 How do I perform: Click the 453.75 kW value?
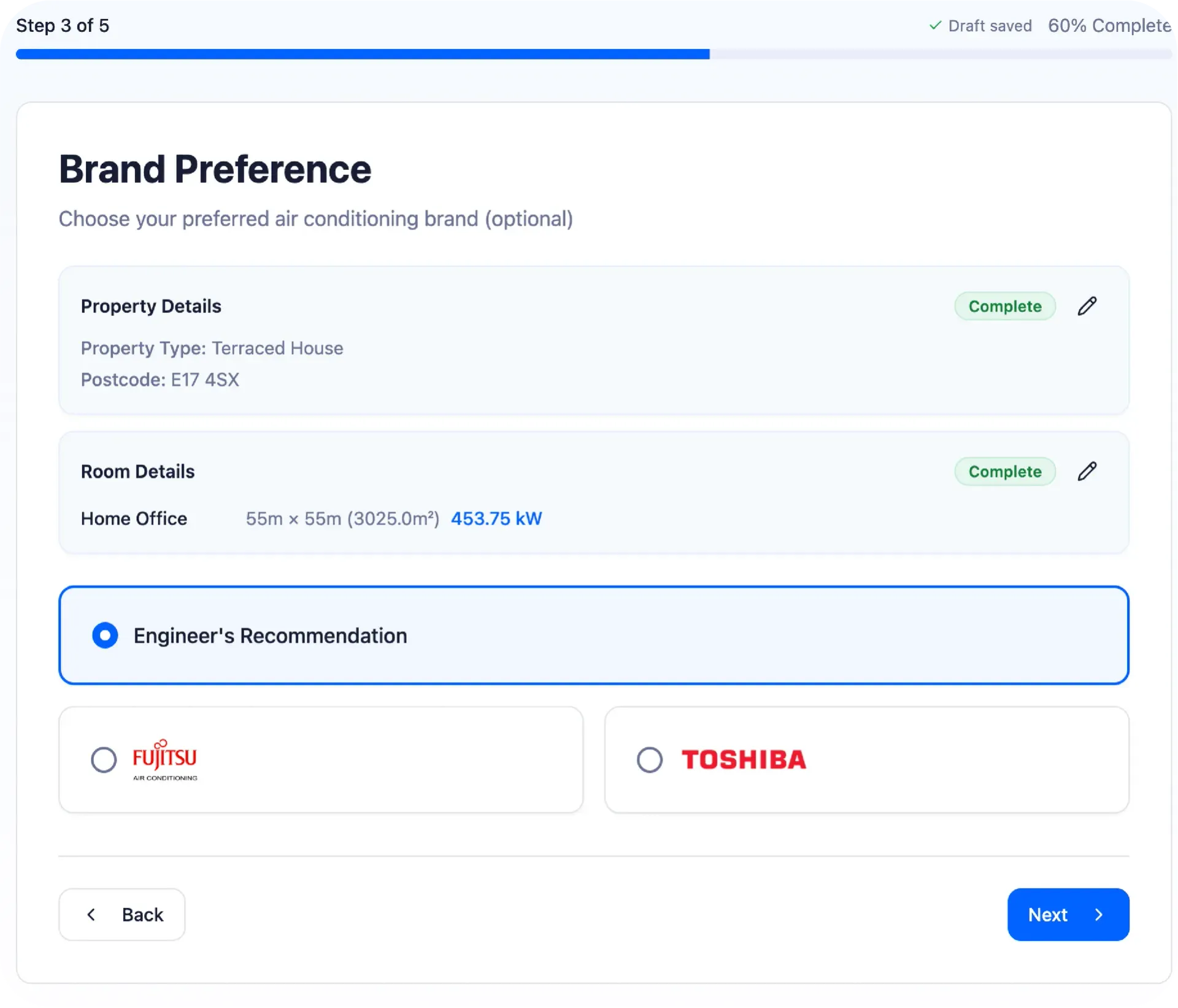click(496, 519)
